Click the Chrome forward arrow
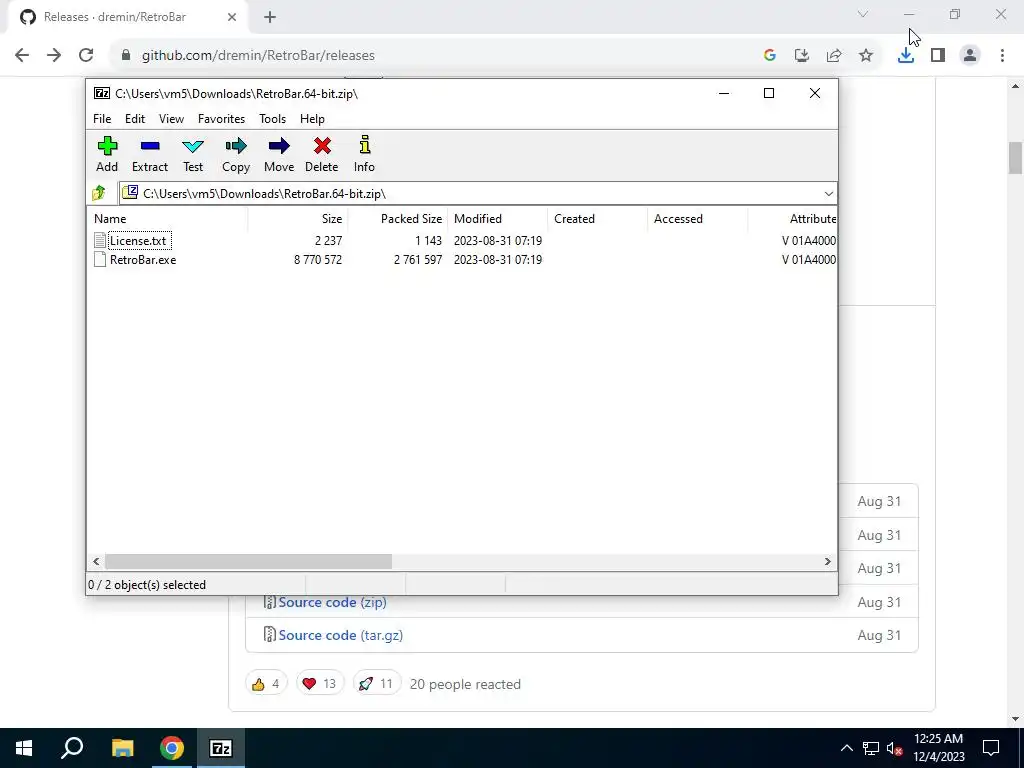Image resolution: width=1024 pixels, height=768 pixels. pyautogui.click(x=54, y=56)
